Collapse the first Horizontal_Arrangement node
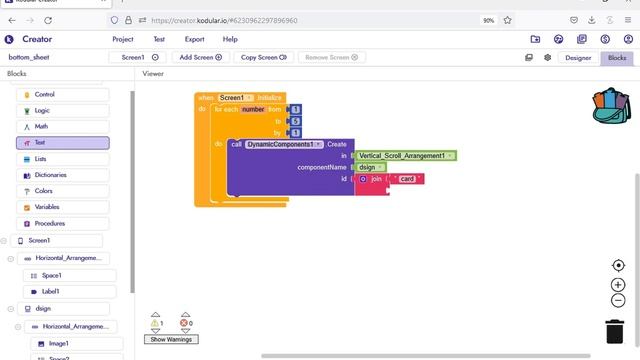The image size is (640, 360). (11, 258)
